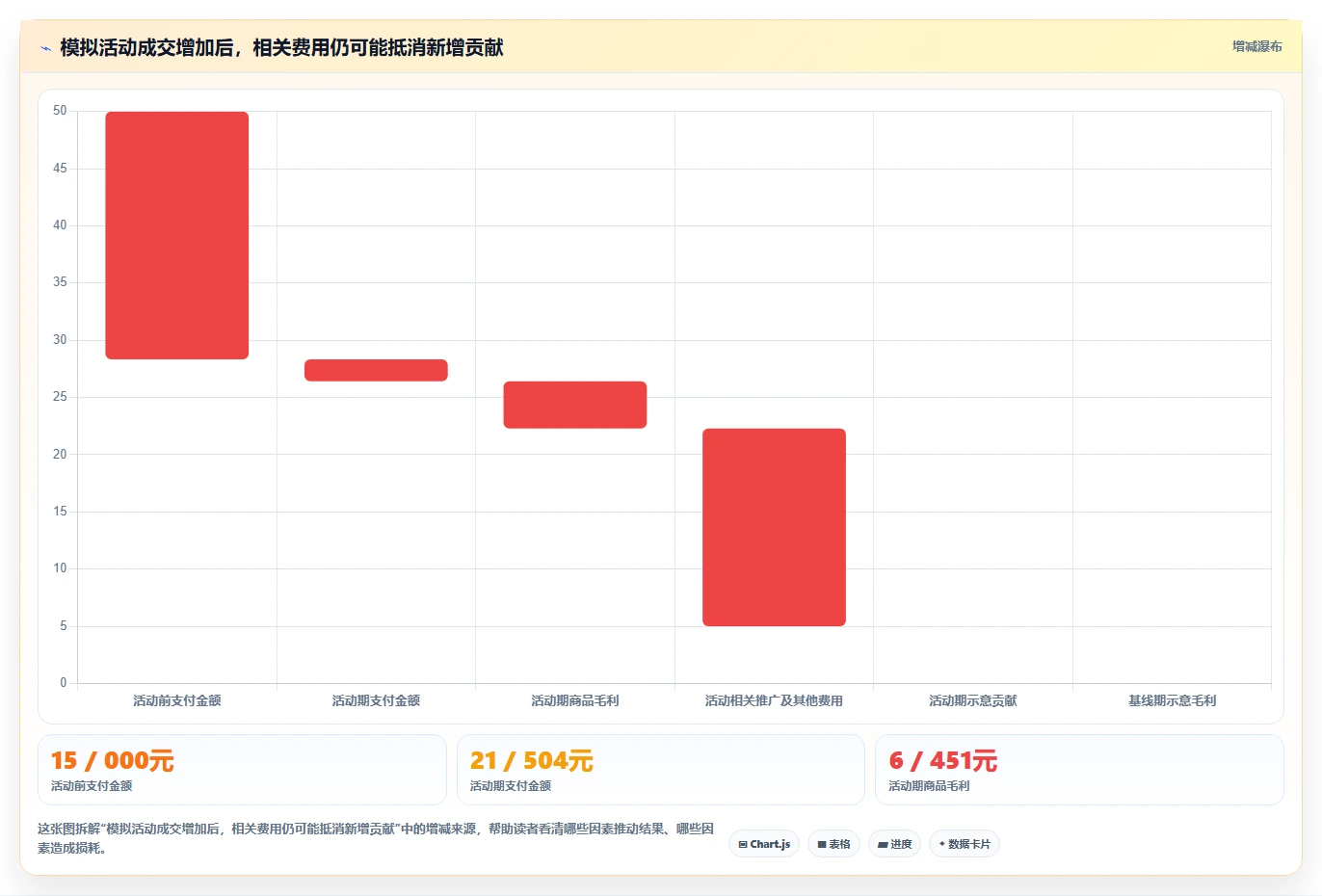Click the Chart.js tag chip
This screenshot has height=896, width=1322.
pos(764,844)
